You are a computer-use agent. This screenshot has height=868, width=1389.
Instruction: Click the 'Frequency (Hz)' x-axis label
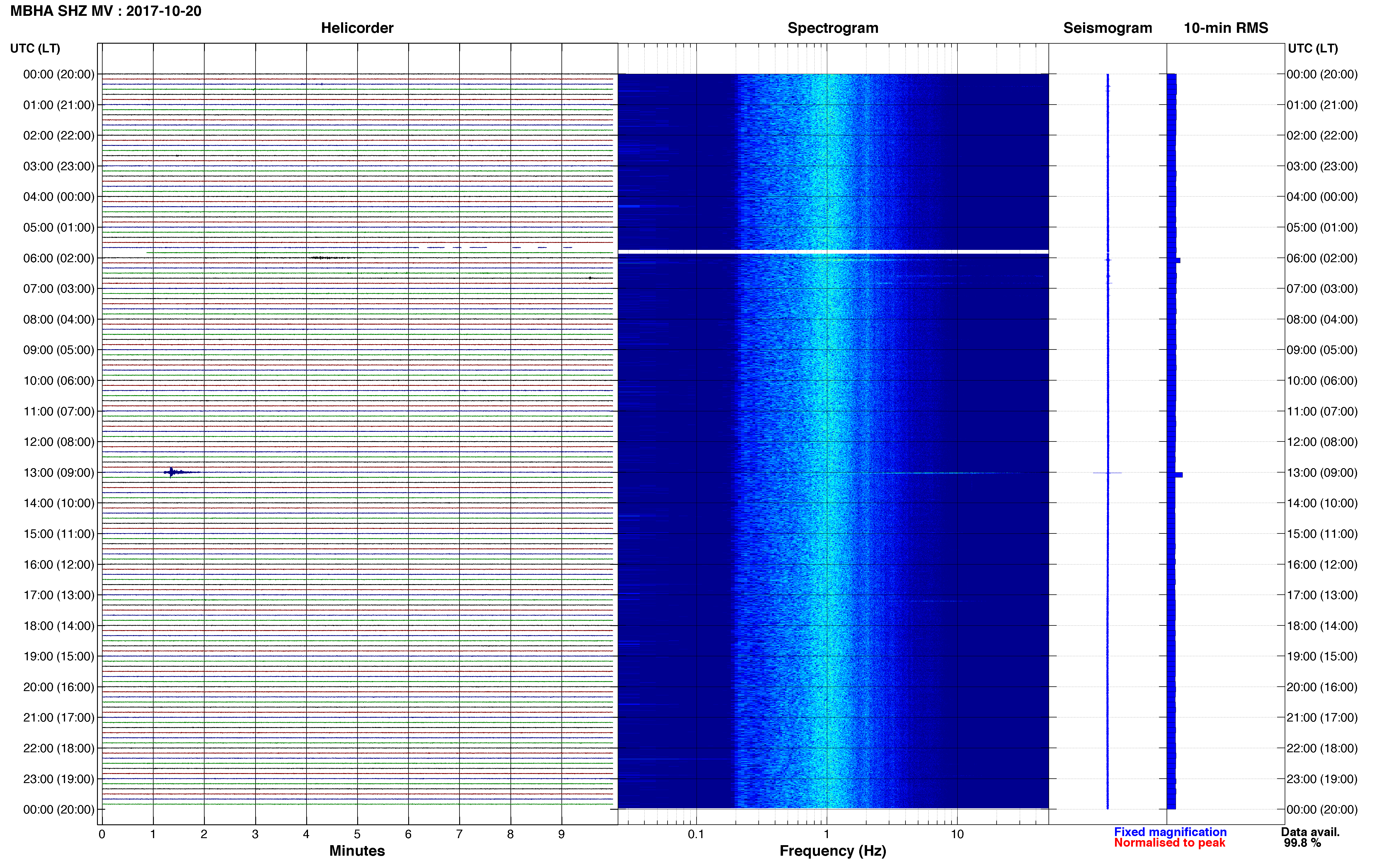click(833, 851)
